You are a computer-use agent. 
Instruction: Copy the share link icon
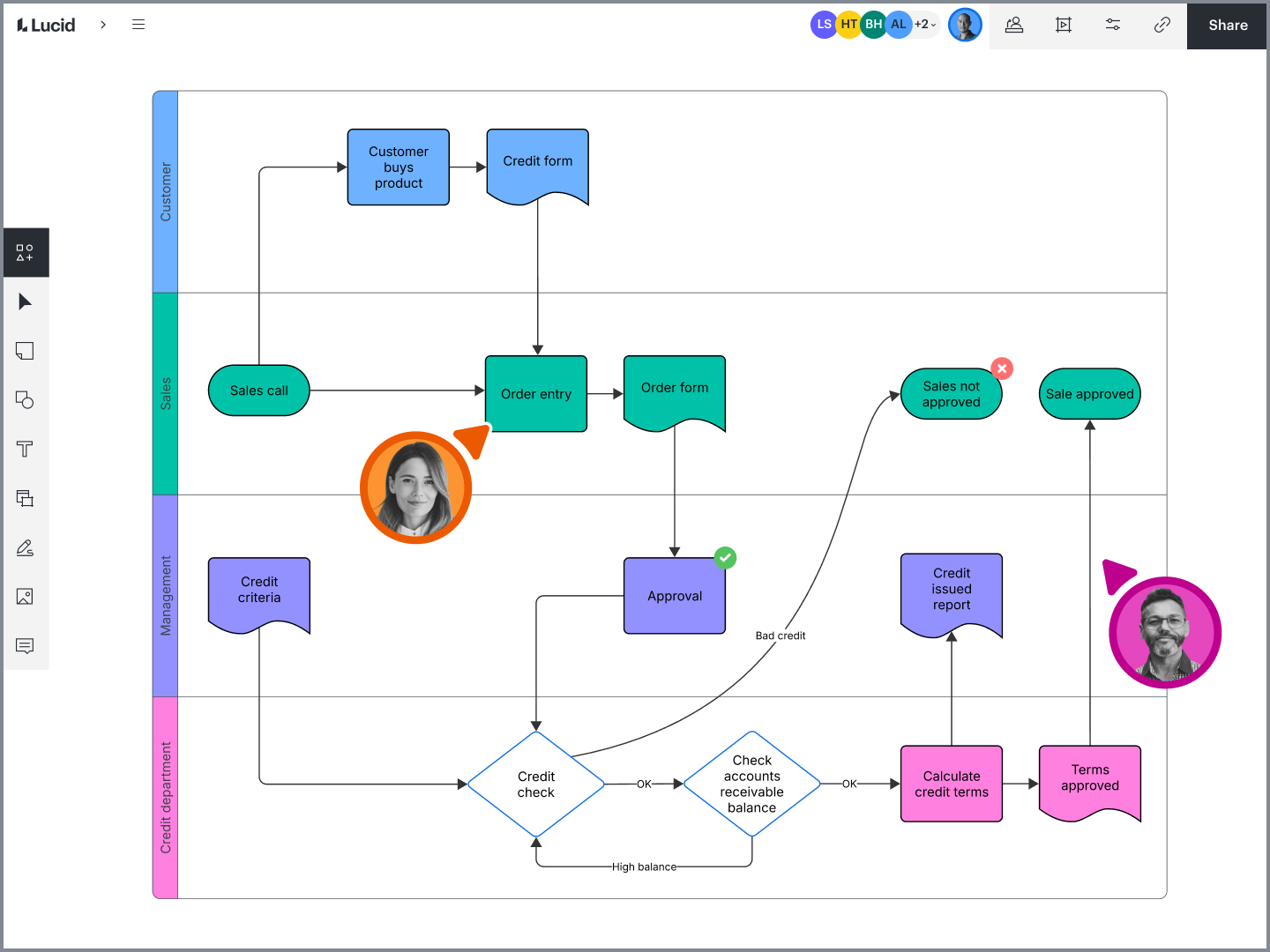click(x=1162, y=25)
